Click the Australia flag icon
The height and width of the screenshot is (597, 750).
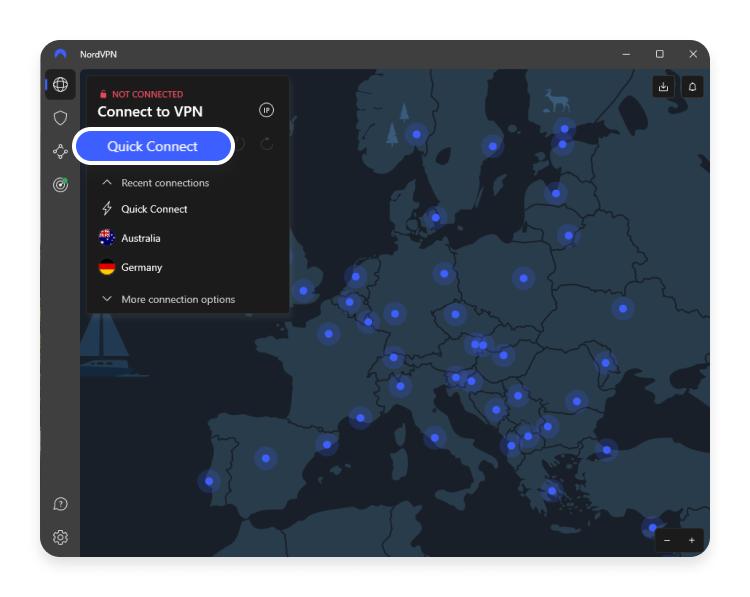coord(107,238)
